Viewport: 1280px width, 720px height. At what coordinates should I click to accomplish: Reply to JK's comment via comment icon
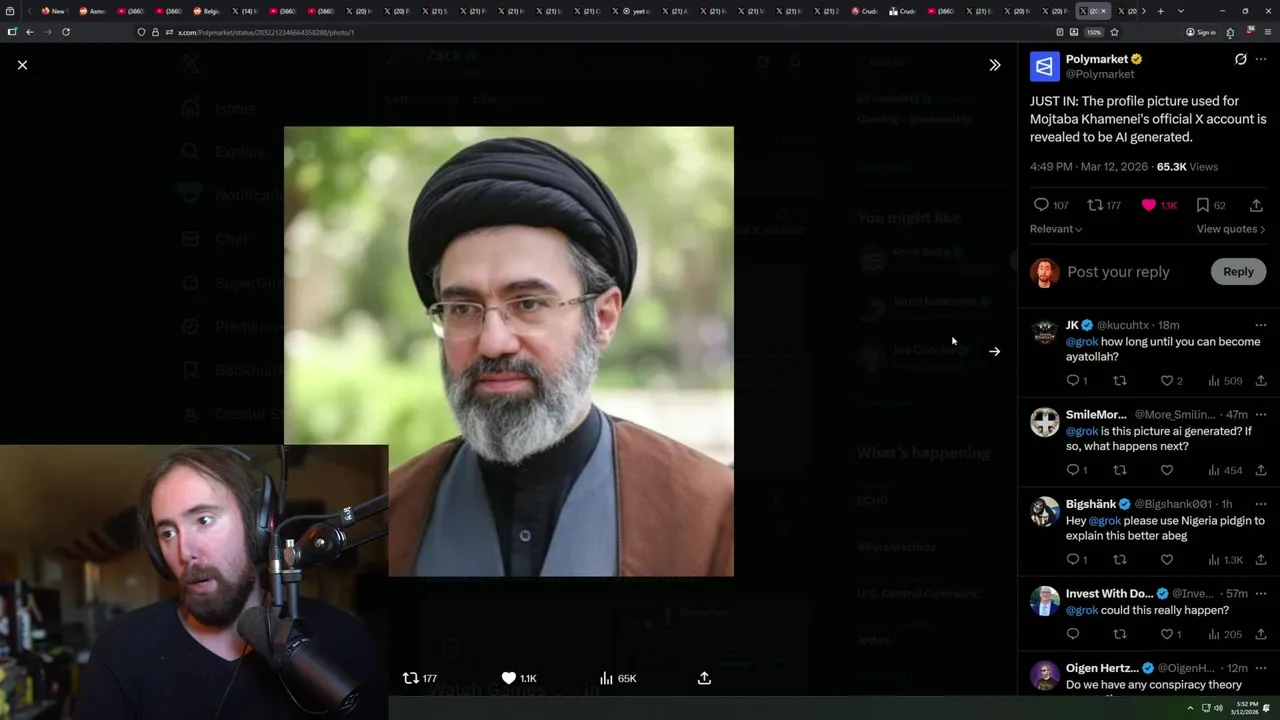[1073, 381]
